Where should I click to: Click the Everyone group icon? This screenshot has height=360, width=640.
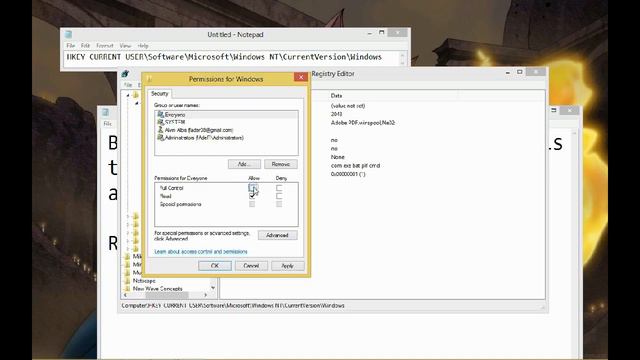(x=160, y=115)
